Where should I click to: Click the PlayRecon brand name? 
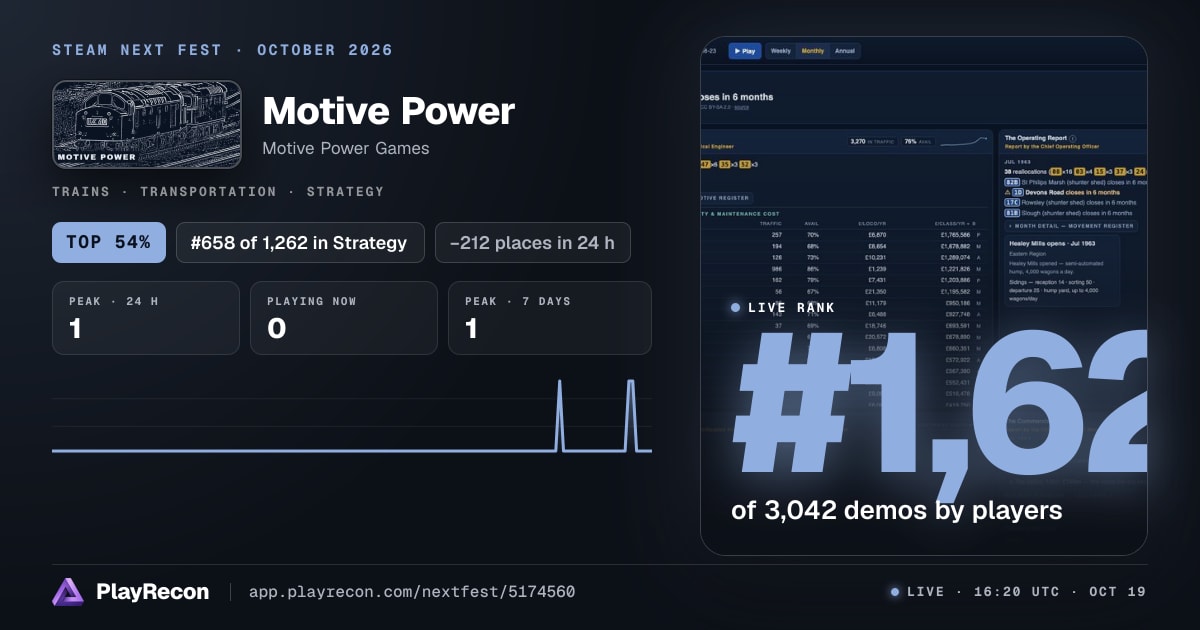[x=153, y=592]
